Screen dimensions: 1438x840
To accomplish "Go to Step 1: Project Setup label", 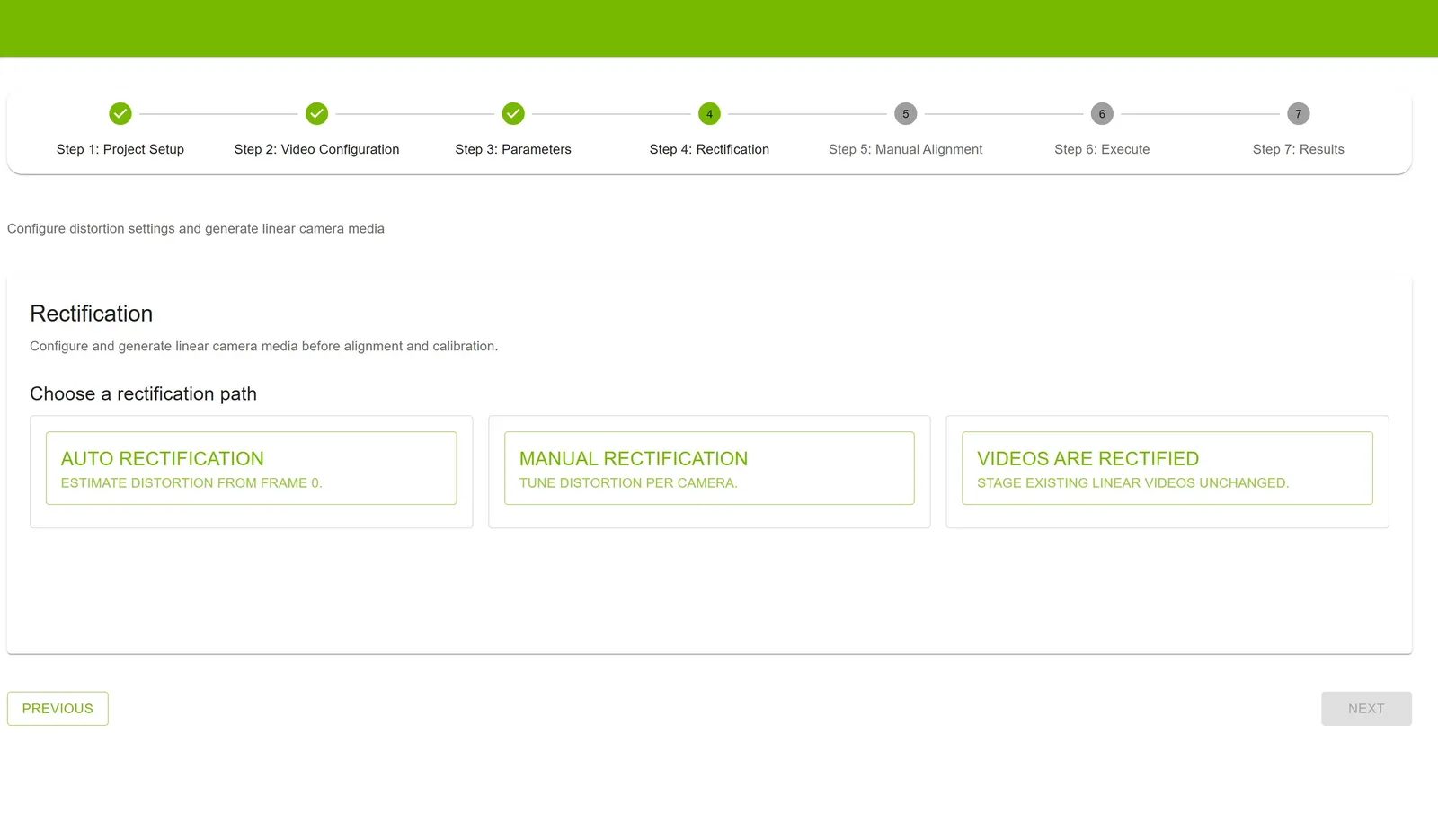I will pos(120,149).
